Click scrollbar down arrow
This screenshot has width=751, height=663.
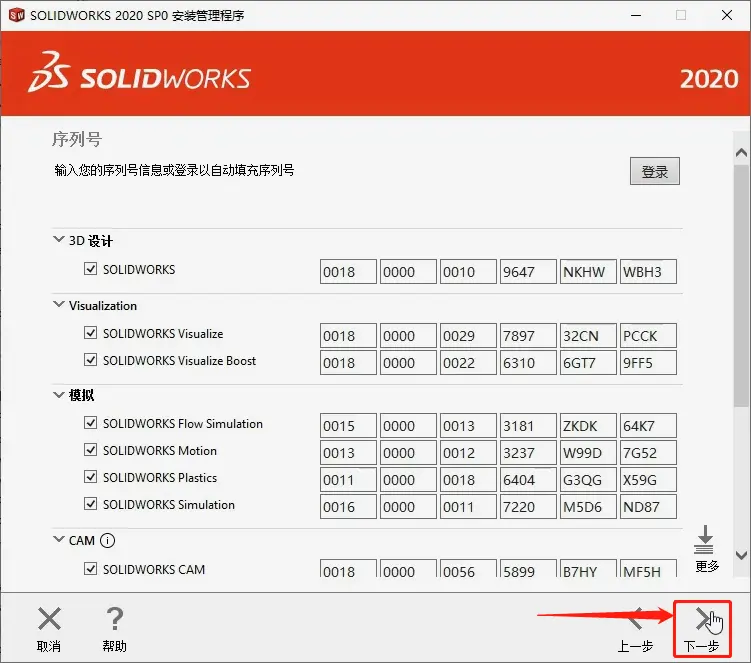[741, 556]
